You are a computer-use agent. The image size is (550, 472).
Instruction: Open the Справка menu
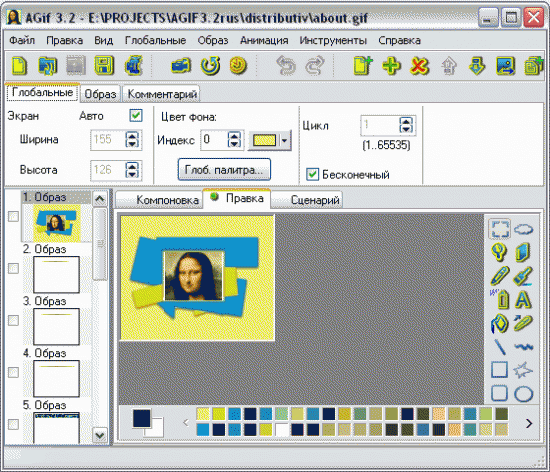[x=399, y=40]
